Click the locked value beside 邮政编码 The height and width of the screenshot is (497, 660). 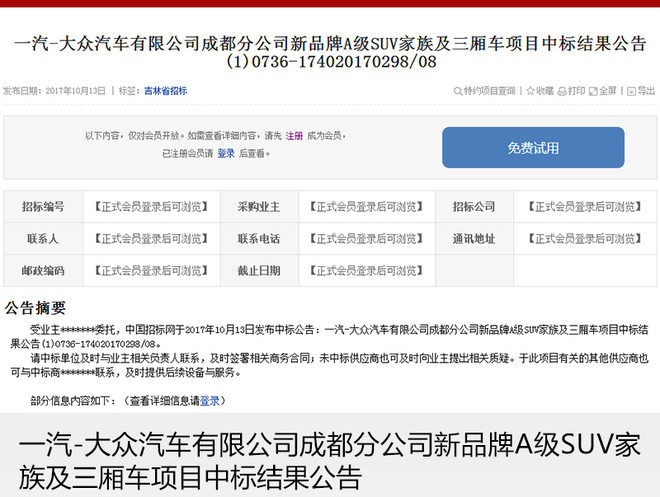151,271
